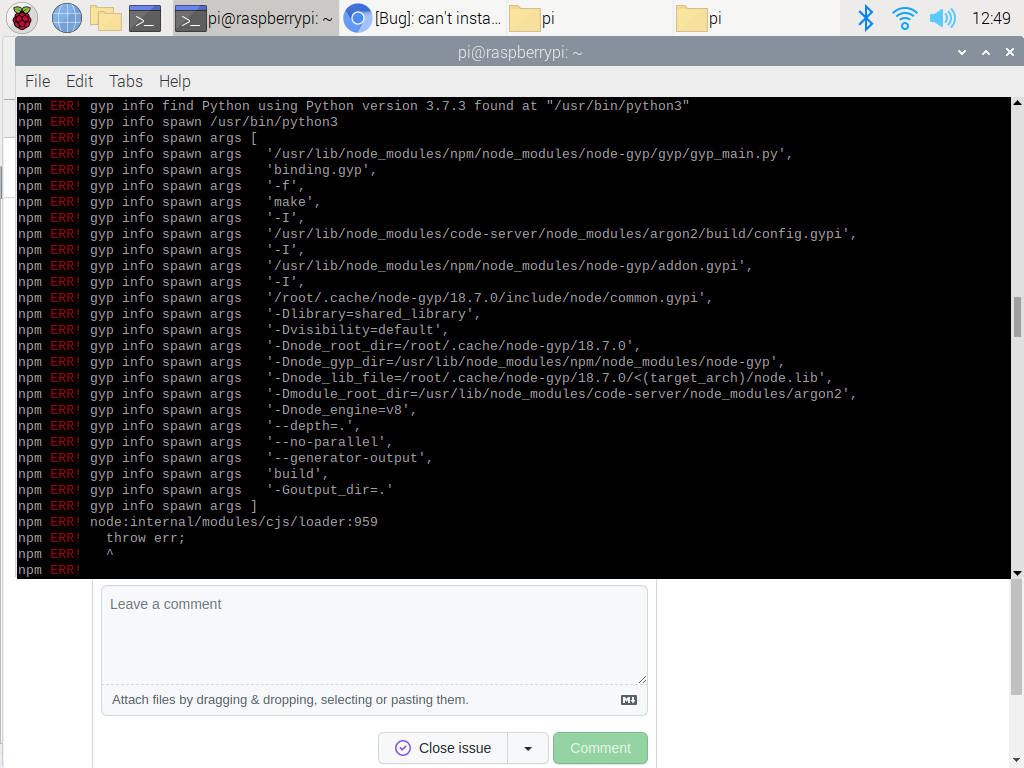Open the Wi-Fi network tray menu
The width and height of the screenshot is (1024, 768).
(x=904, y=18)
